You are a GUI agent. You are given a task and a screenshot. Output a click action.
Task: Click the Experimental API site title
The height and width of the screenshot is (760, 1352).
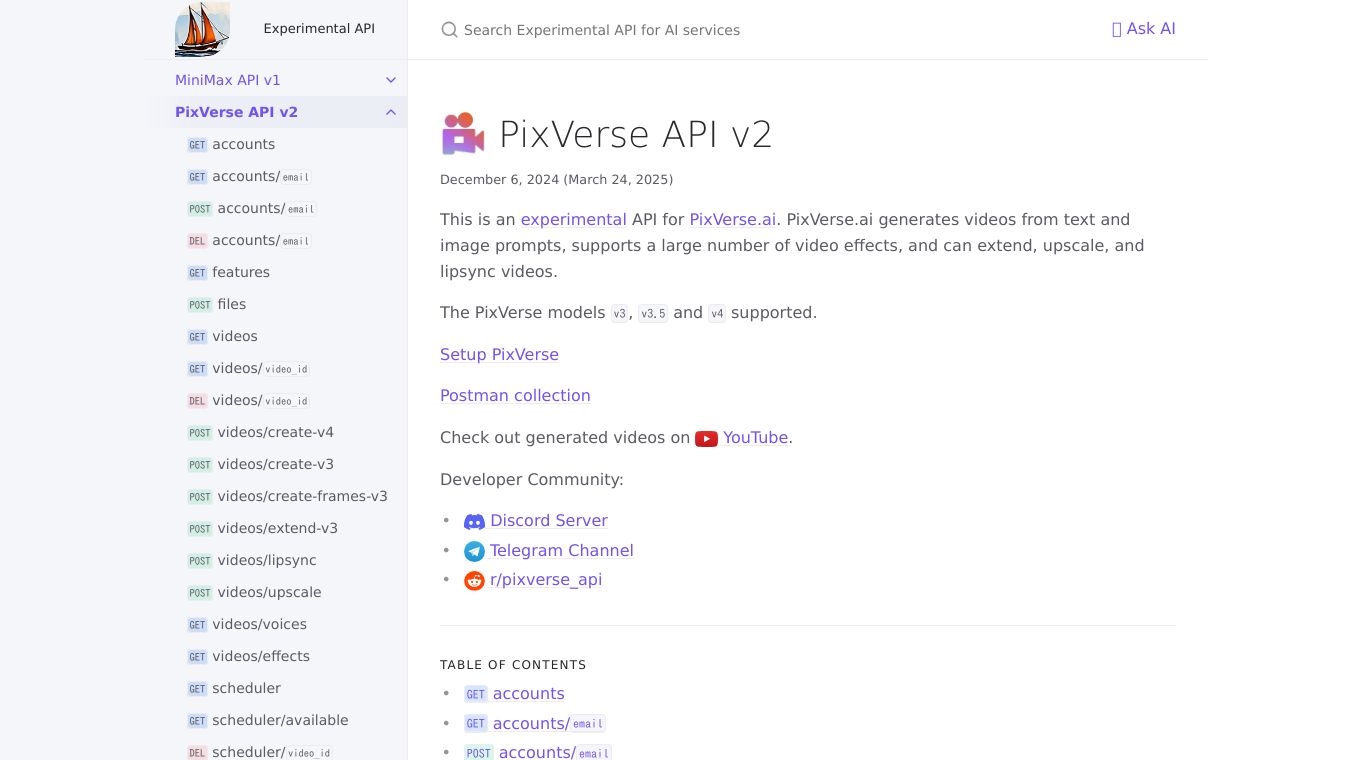(319, 29)
